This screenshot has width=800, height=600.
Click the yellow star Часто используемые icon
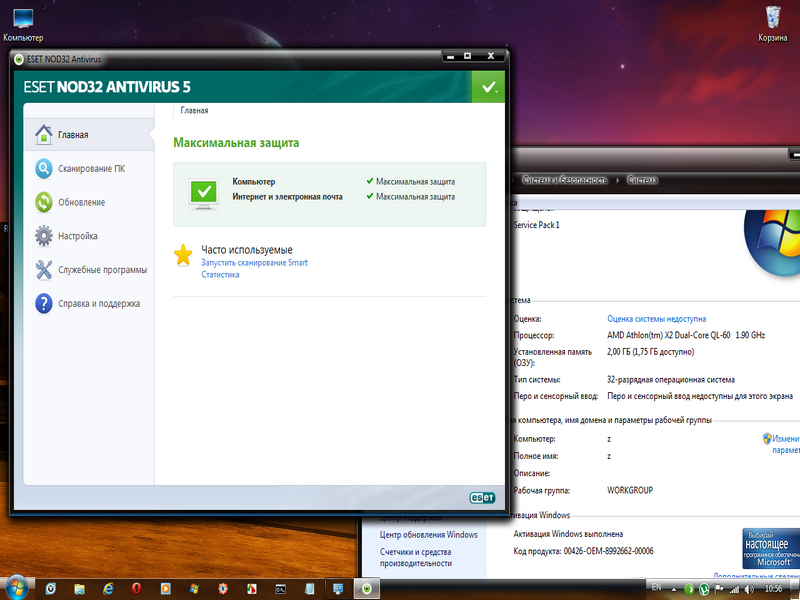[x=183, y=255]
